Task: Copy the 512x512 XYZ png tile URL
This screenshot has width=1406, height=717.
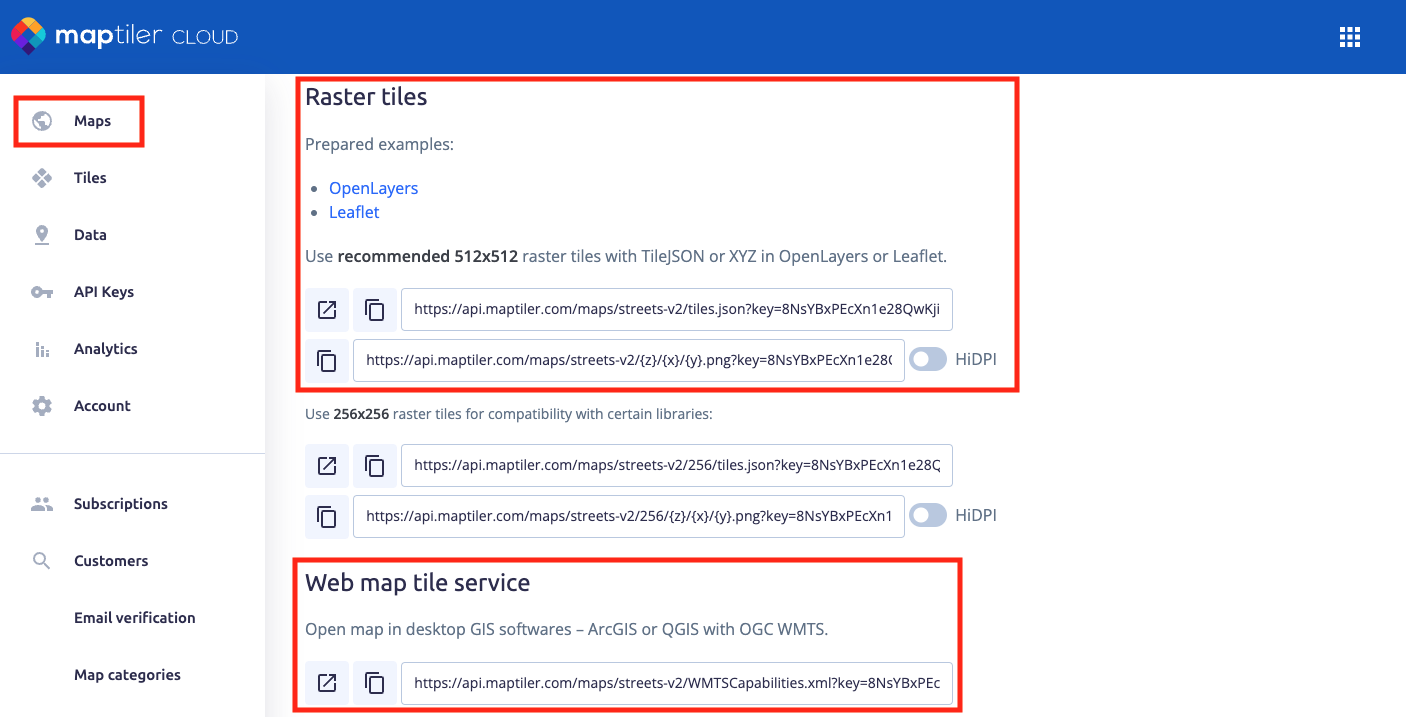Action: click(x=327, y=360)
